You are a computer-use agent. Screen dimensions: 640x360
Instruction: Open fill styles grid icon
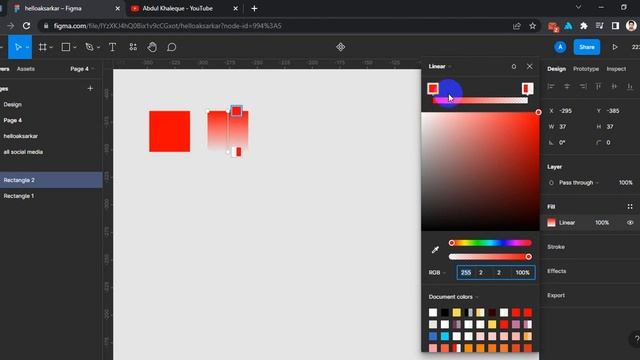pyautogui.click(x=630, y=207)
